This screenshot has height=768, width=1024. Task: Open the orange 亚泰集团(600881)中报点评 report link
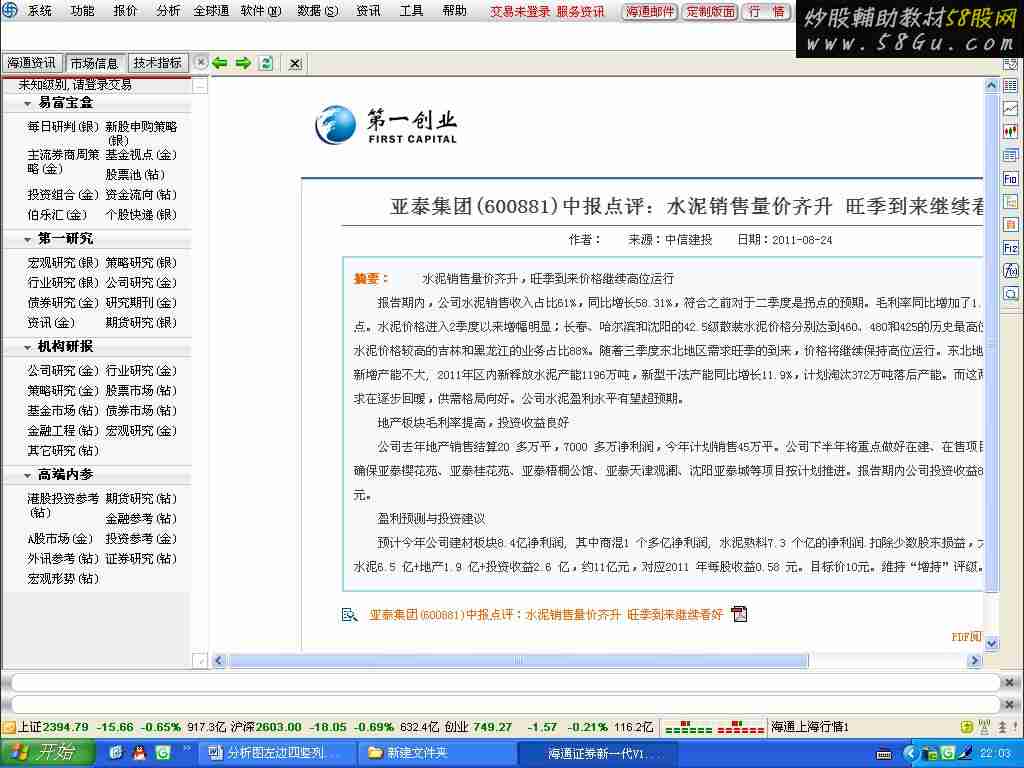[x=546, y=615]
